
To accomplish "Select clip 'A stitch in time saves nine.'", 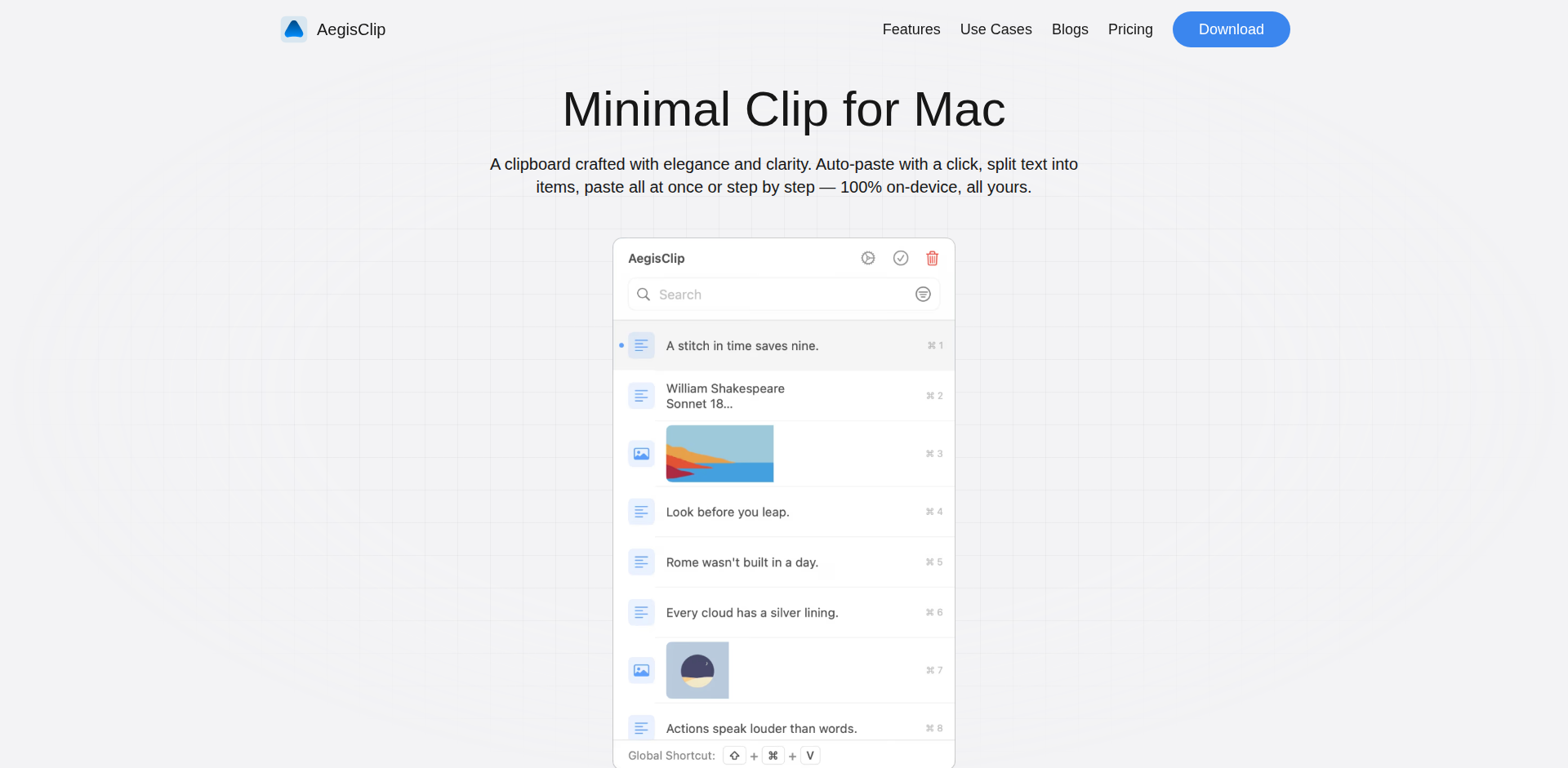I will (784, 345).
